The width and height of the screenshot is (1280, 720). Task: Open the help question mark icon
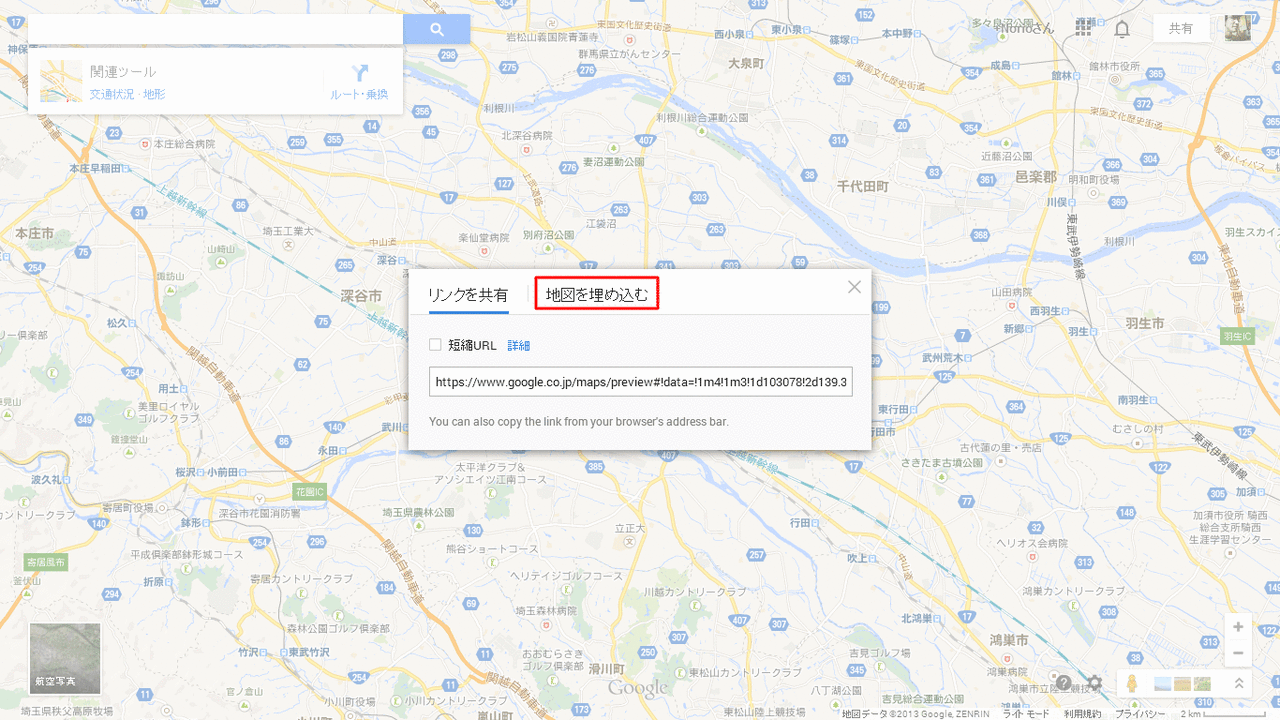[1064, 683]
